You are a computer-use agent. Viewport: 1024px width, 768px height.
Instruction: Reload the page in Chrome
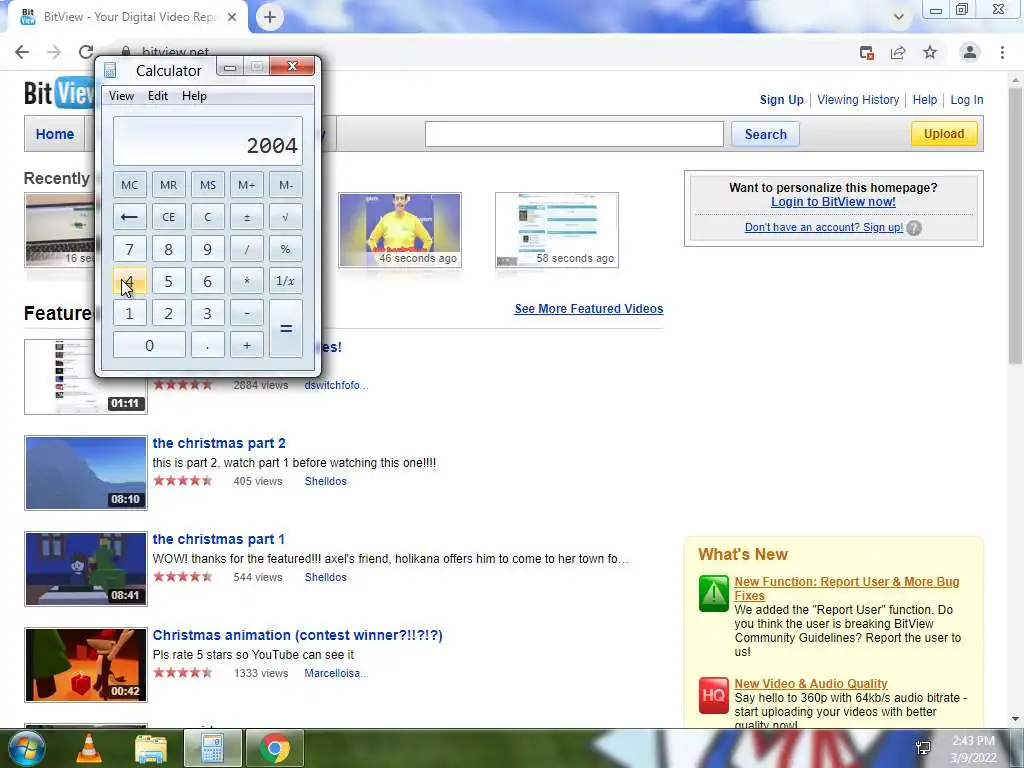86,52
